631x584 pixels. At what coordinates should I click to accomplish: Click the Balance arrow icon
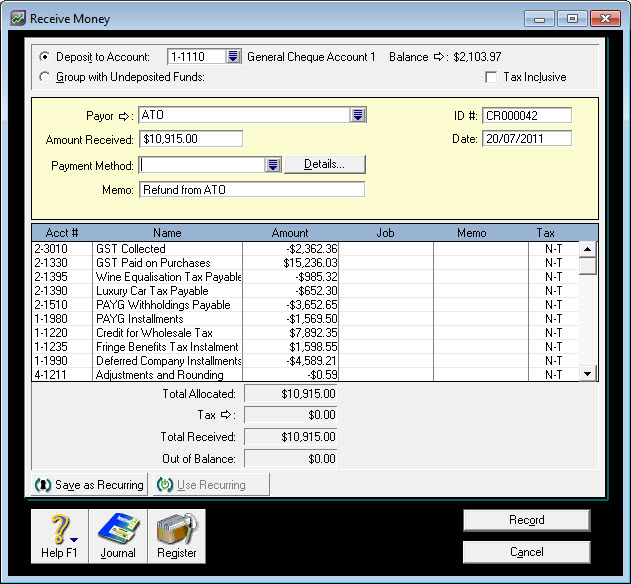point(439,57)
